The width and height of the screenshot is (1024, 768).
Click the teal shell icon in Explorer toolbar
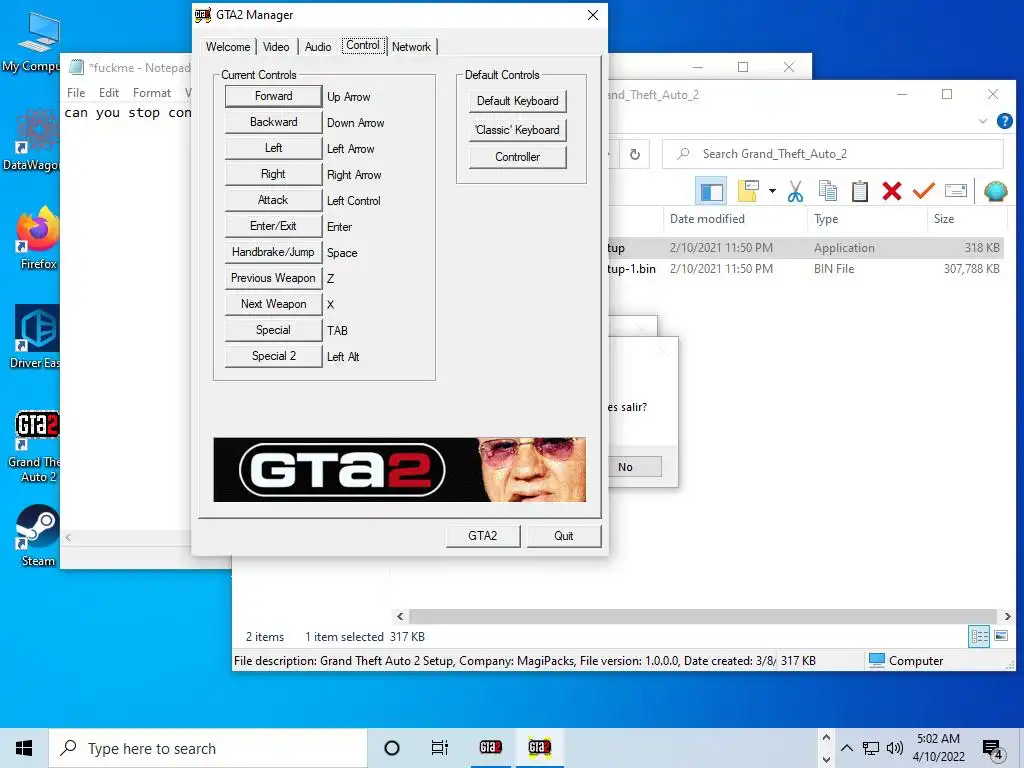(x=995, y=191)
